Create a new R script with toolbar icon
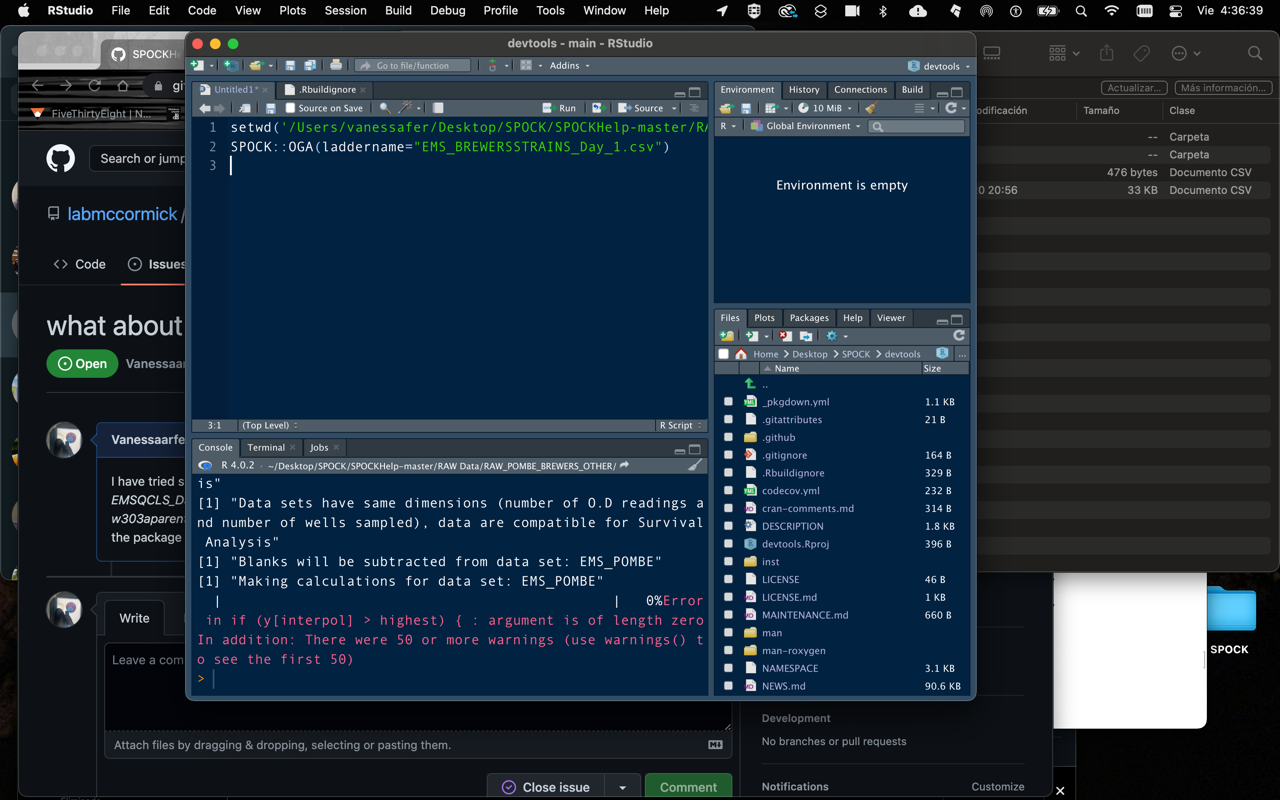The image size is (1280, 800). coord(197,64)
